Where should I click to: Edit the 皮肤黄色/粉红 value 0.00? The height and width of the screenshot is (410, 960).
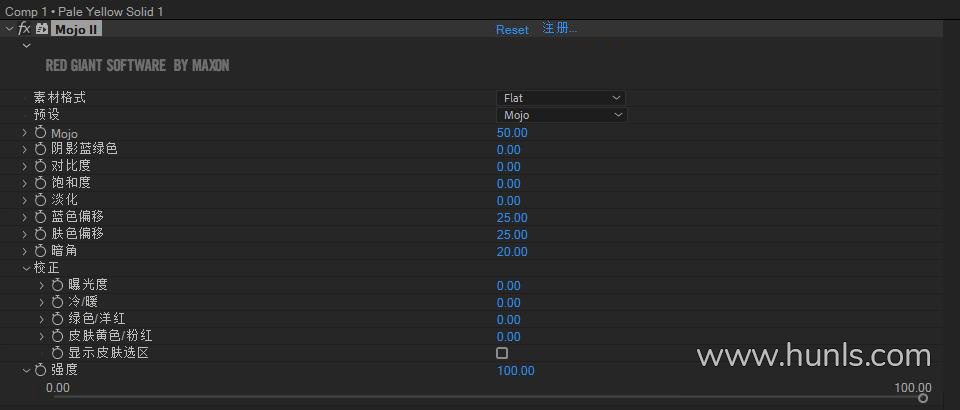(508, 337)
